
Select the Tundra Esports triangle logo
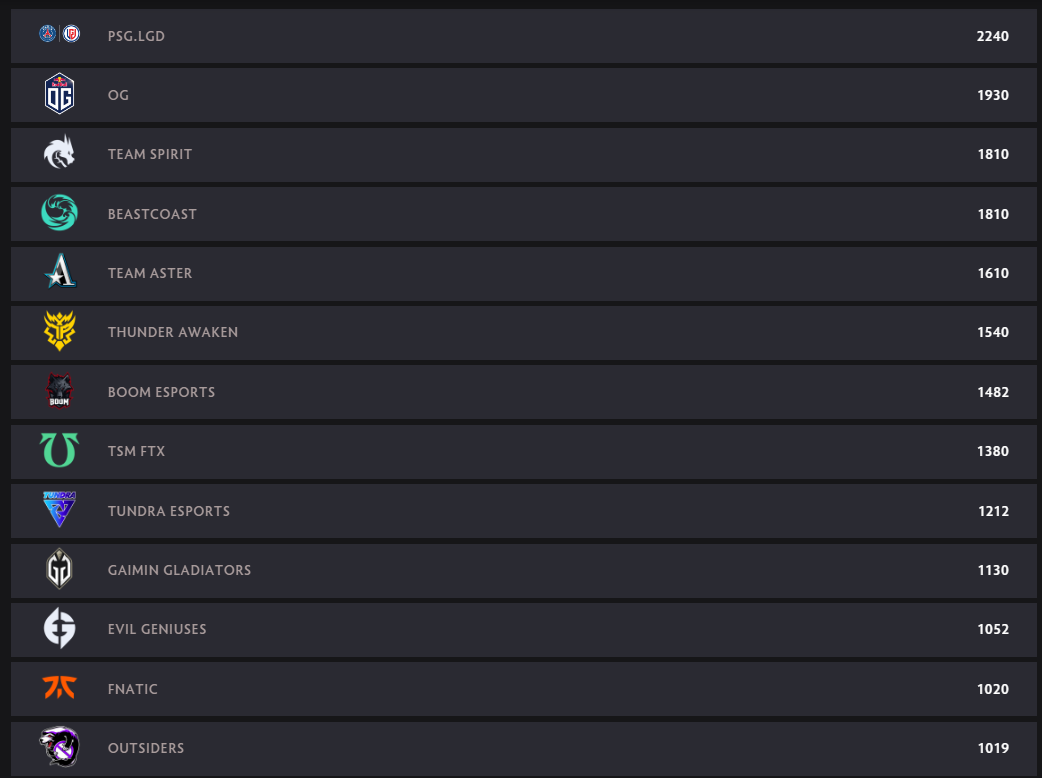[x=59, y=510]
